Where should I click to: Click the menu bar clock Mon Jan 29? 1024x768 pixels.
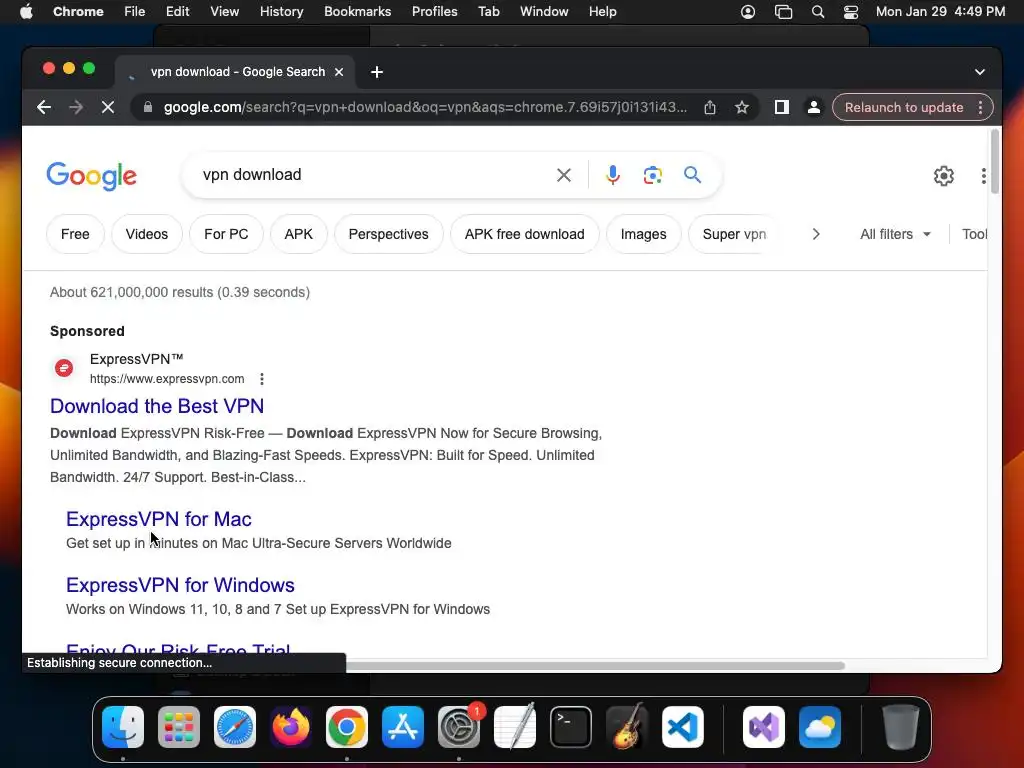coord(940,12)
